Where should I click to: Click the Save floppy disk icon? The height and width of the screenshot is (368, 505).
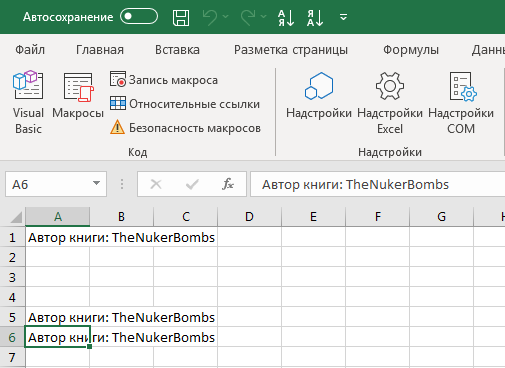point(181,17)
